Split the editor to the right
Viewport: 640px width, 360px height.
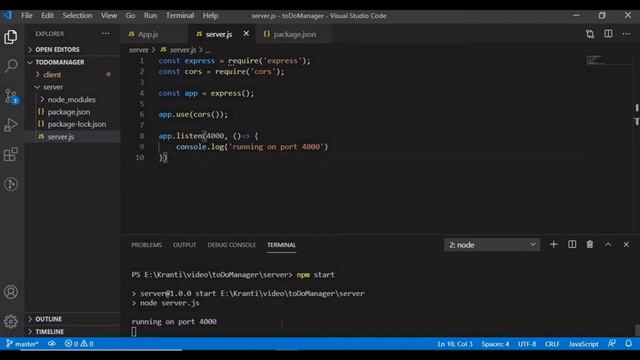tap(608, 34)
